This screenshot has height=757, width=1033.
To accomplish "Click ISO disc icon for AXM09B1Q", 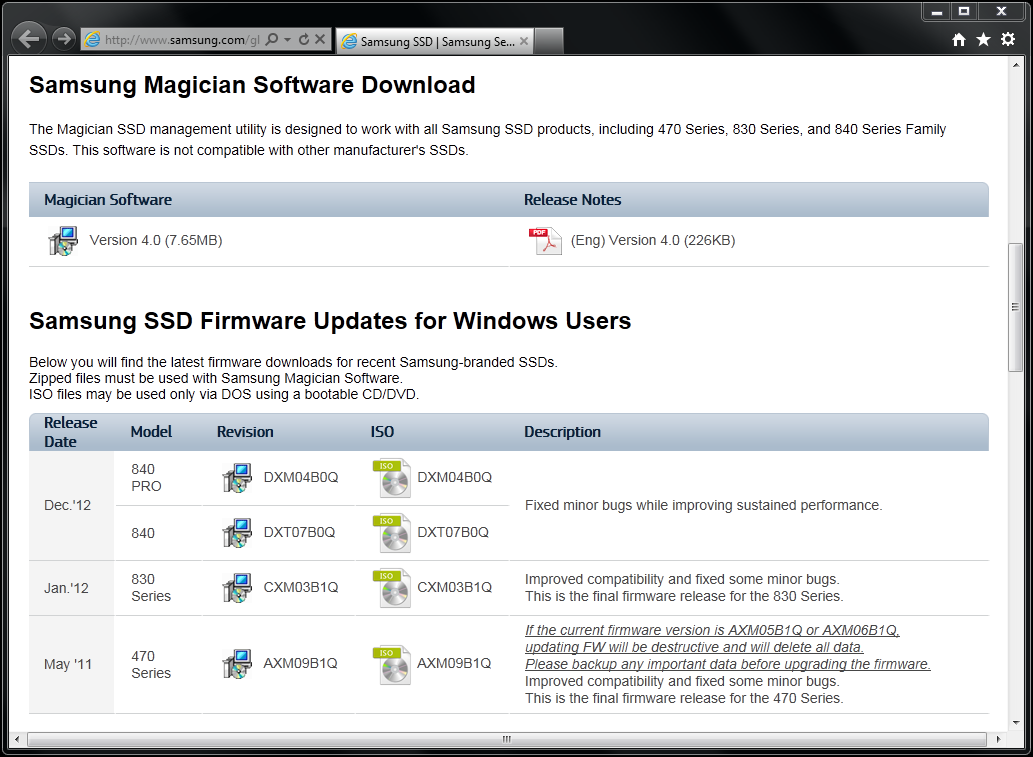I will tap(391, 665).
